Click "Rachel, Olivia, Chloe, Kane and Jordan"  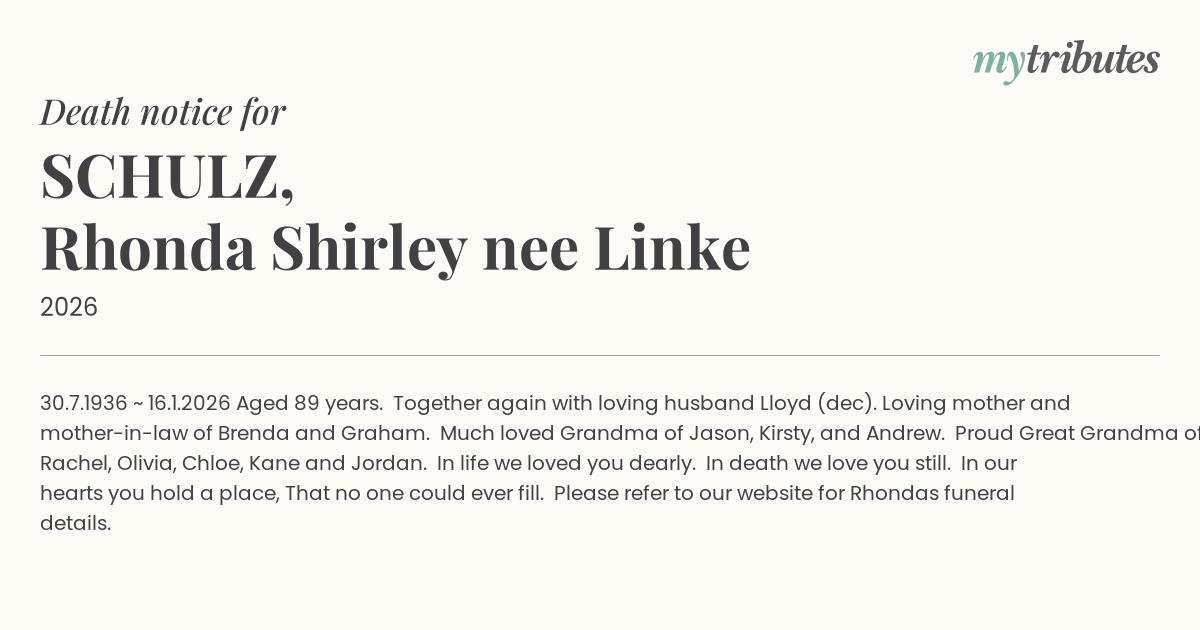(232, 464)
